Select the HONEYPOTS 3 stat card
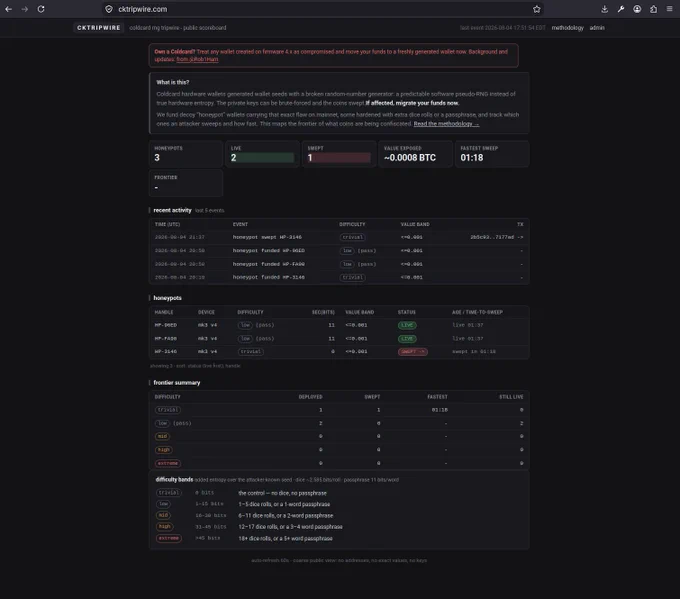This screenshot has width=680, height=599. 186,154
